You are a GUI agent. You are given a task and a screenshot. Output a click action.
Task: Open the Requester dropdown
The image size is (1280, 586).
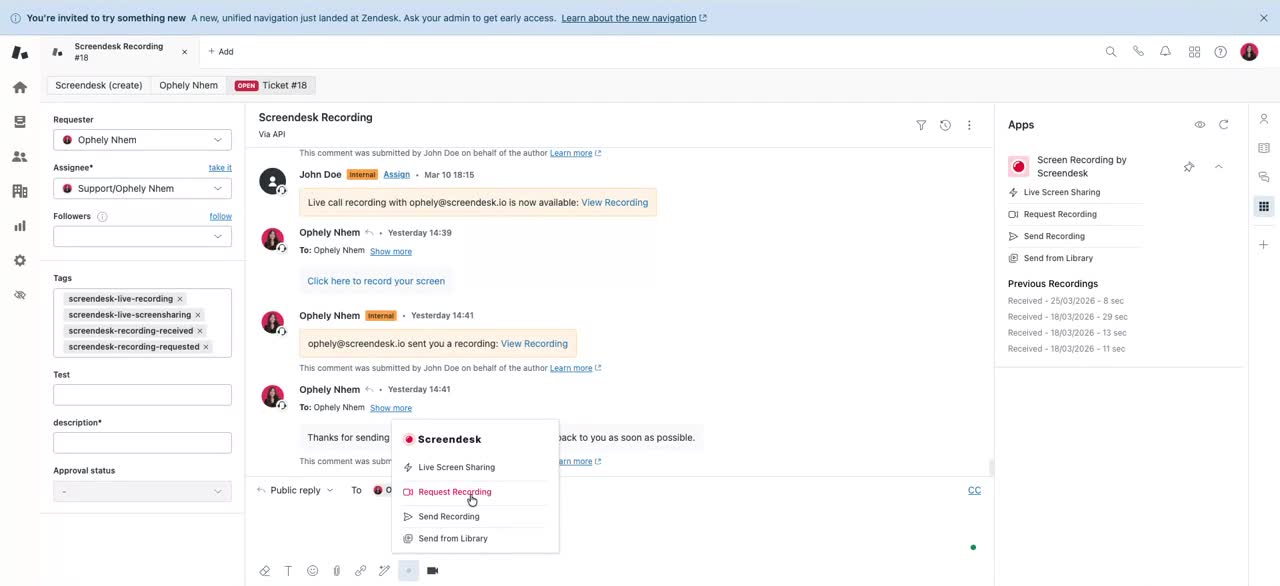click(142, 140)
